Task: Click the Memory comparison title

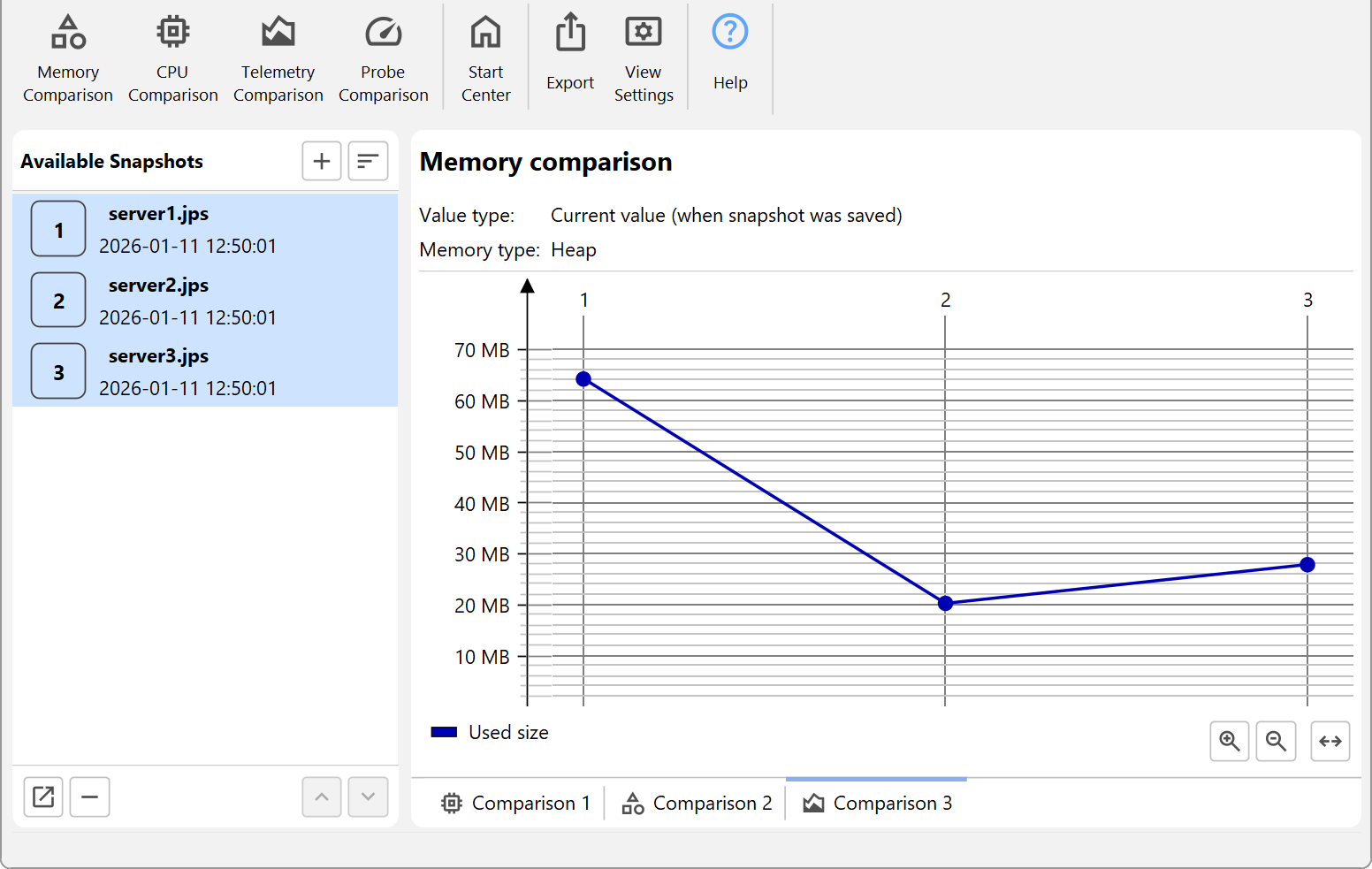Action: [546, 162]
